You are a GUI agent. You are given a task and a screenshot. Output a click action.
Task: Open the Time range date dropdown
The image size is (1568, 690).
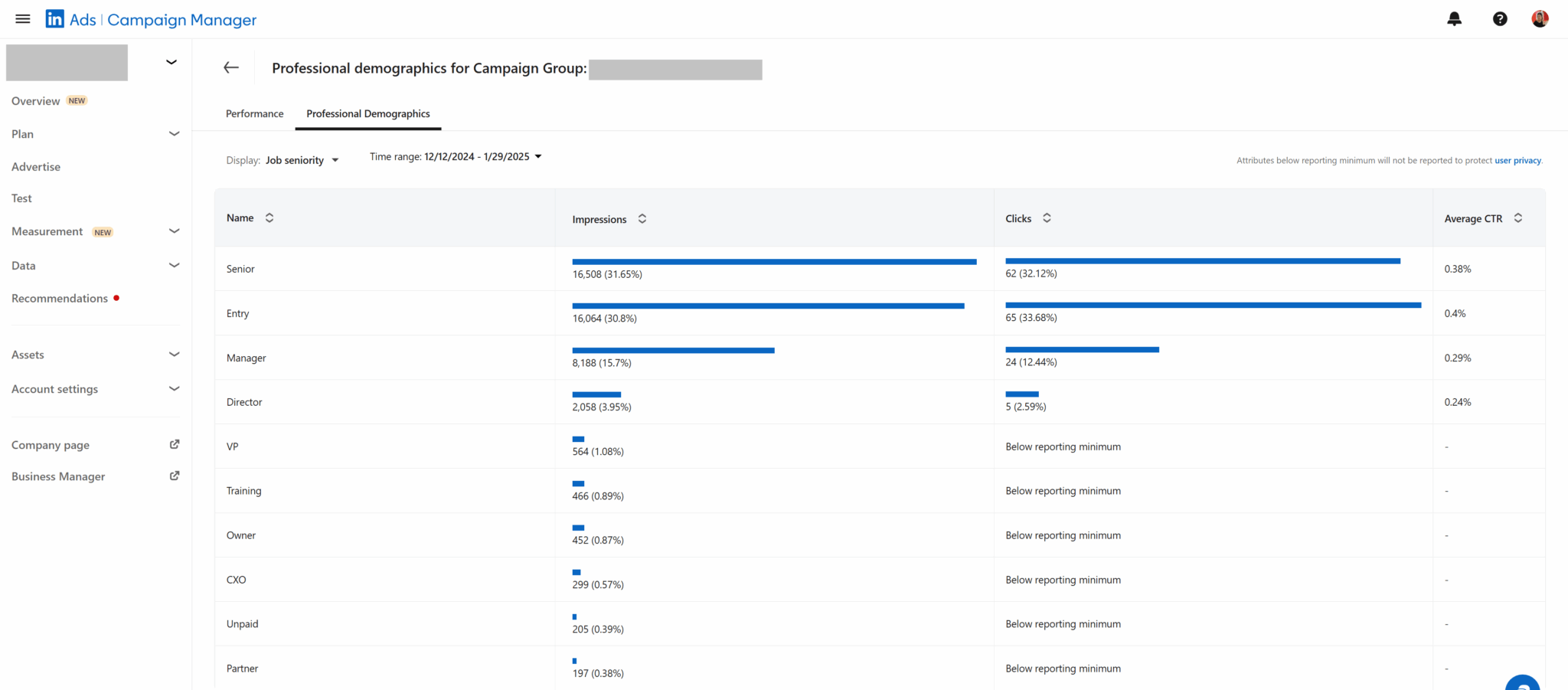click(482, 156)
